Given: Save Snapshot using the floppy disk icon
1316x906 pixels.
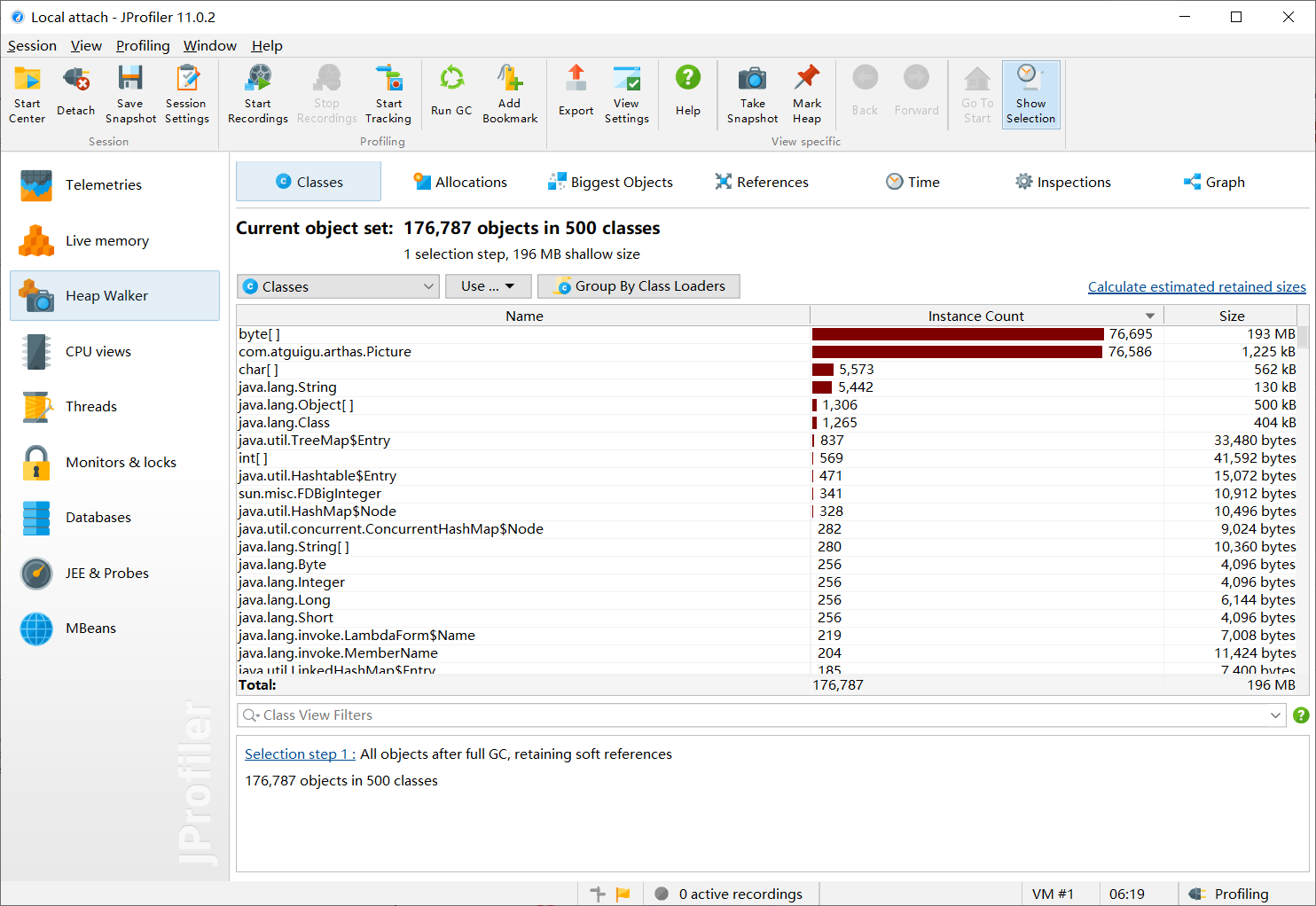Looking at the screenshot, I should click(x=130, y=94).
